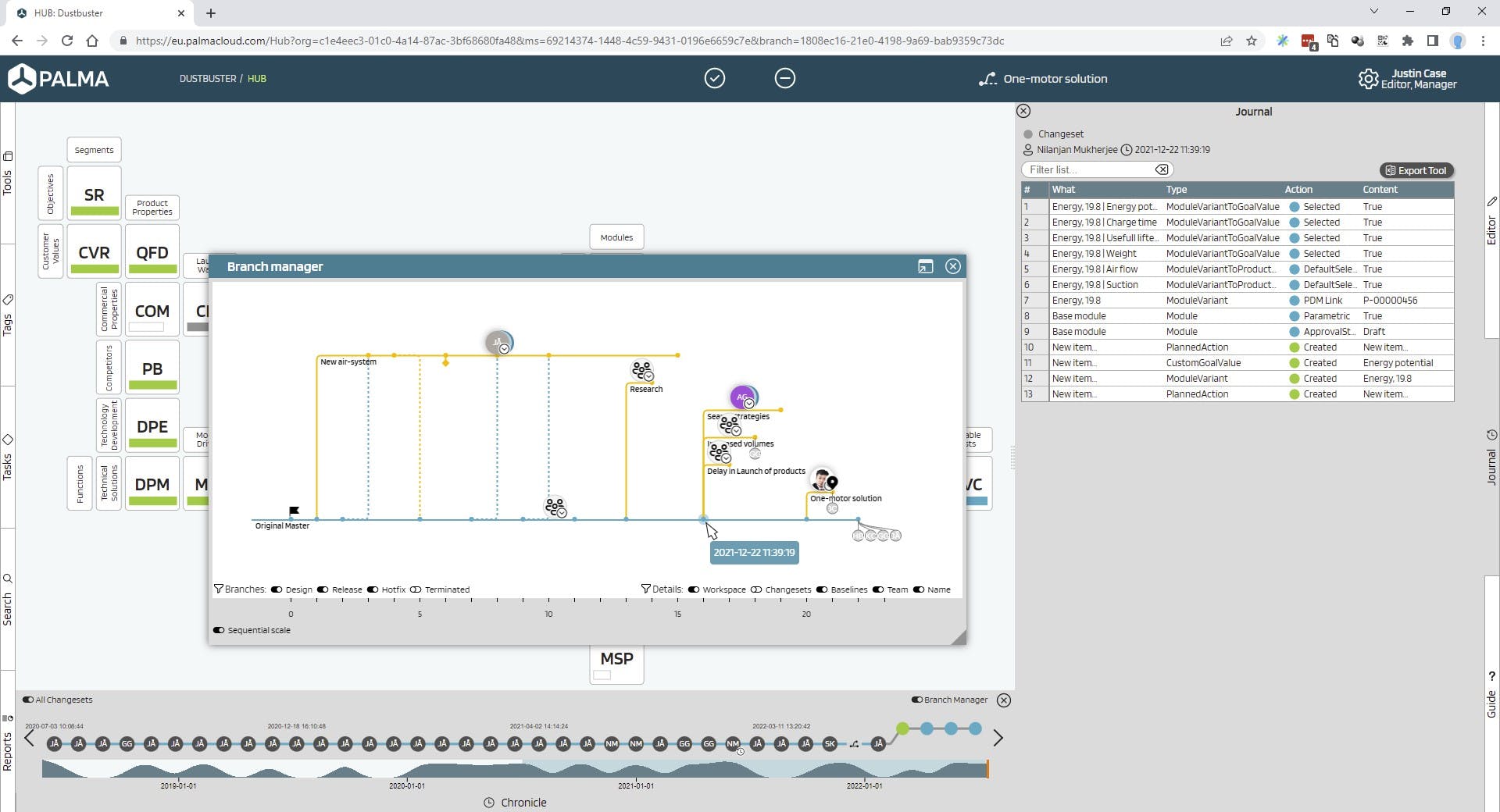This screenshot has height=812, width=1500.
Task: Clear the Filter list field
Action: (1162, 169)
